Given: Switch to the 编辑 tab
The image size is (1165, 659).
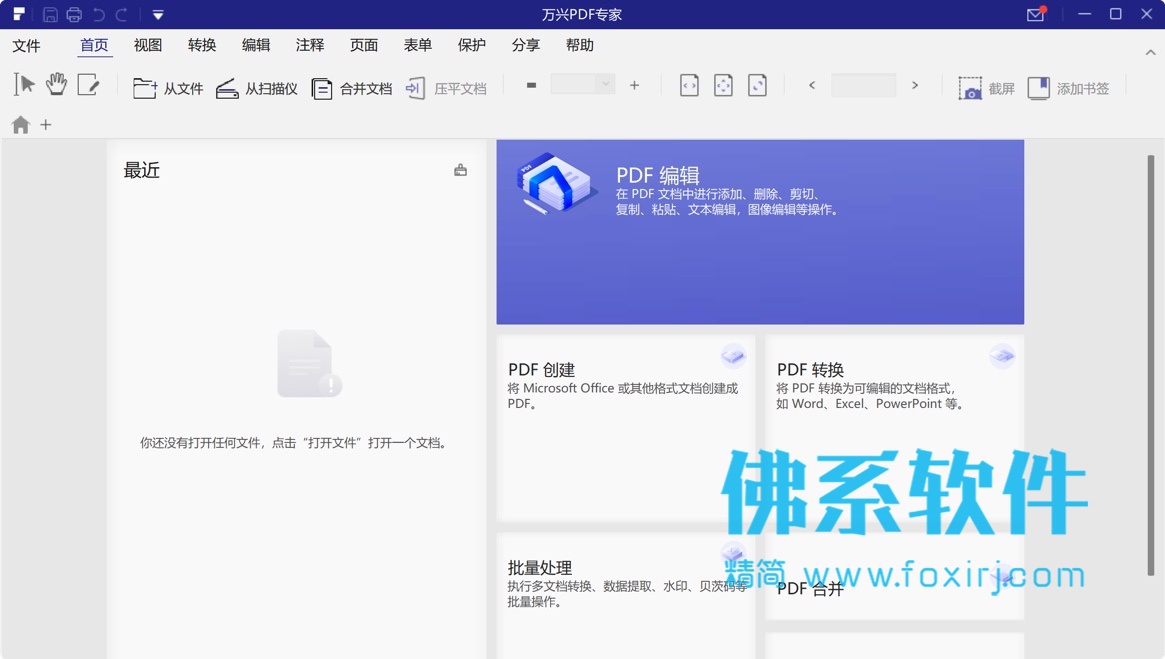Looking at the screenshot, I should (x=256, y=45).
